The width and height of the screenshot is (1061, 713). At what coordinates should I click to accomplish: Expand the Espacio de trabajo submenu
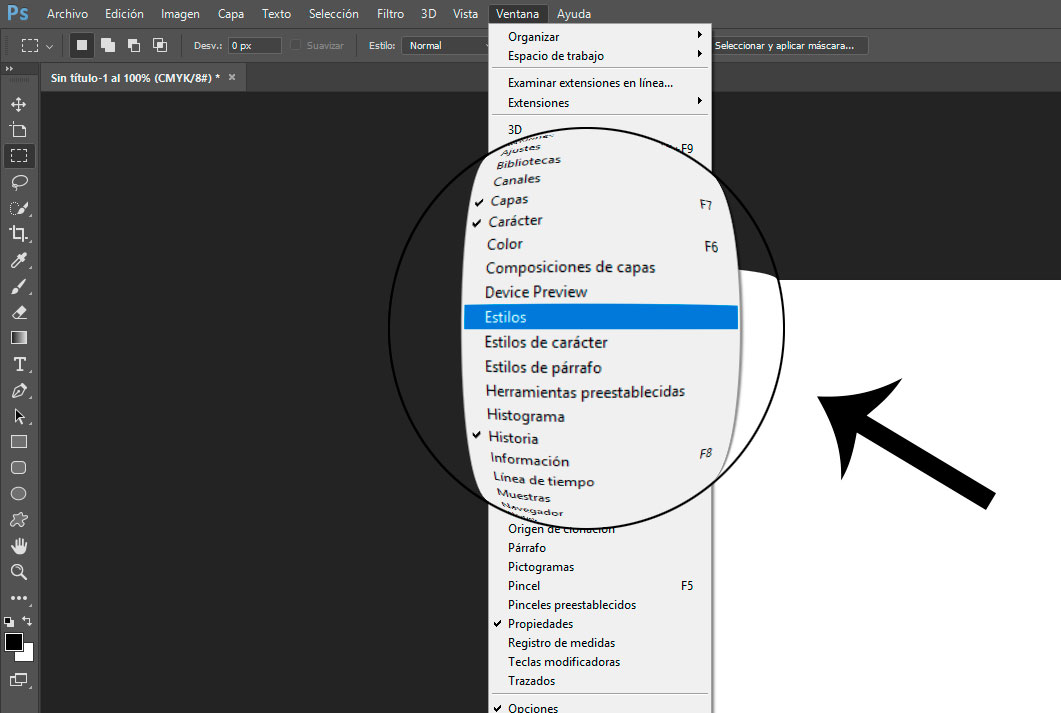pyautogui.click(x=600, y=55)
